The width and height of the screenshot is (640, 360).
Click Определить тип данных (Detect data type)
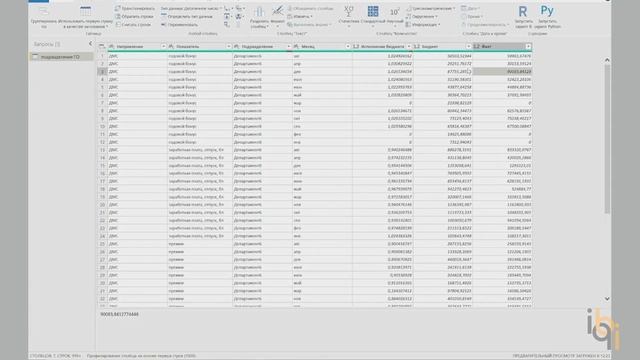tap(187, 16)
